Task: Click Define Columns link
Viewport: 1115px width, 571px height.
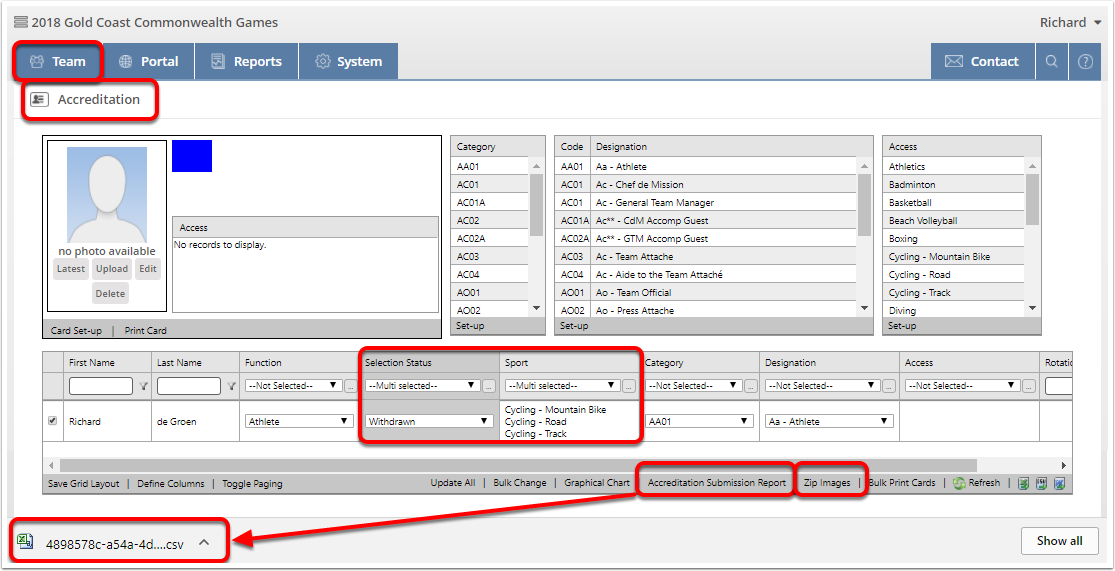Action: point(171,484)
